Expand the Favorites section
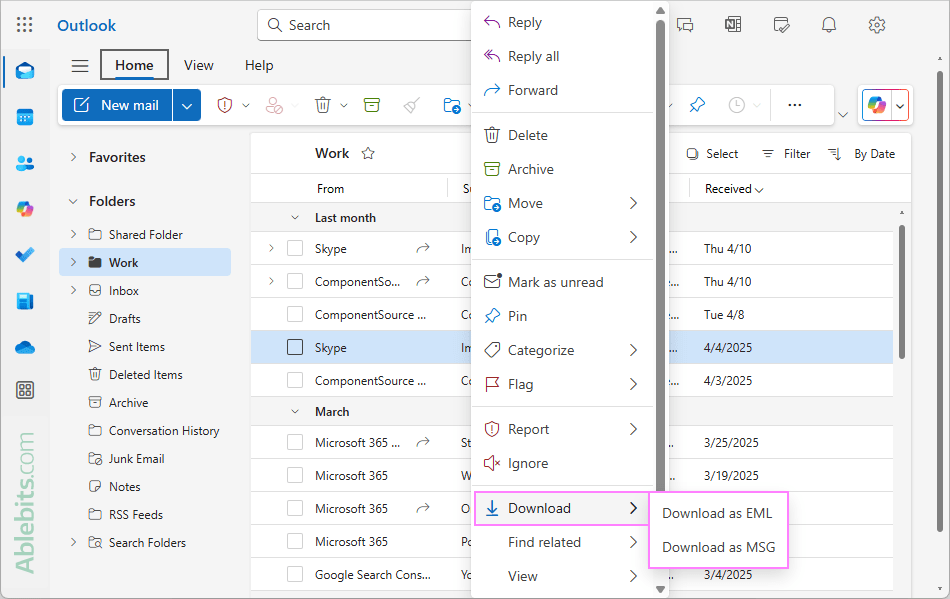 pyautogui.click(x=73, y=157)
